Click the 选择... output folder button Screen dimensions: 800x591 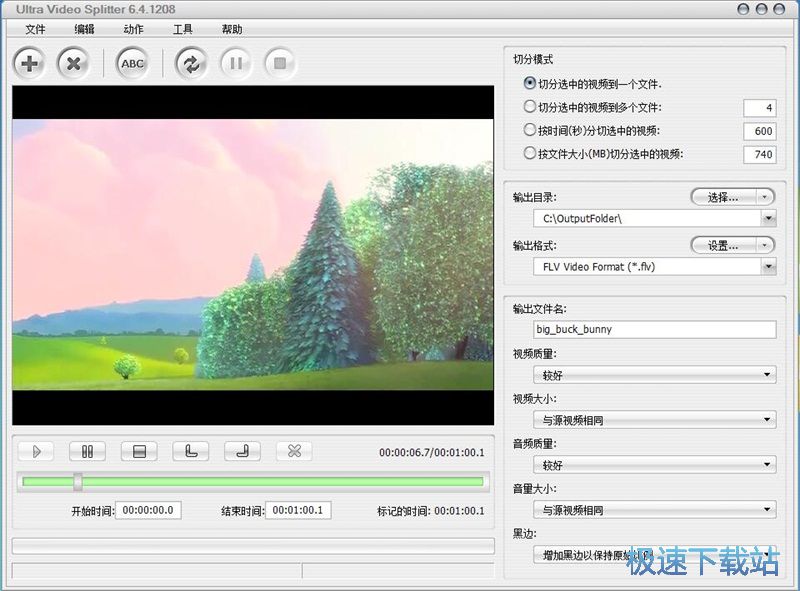pyautogui.click(x=723, y=197)
